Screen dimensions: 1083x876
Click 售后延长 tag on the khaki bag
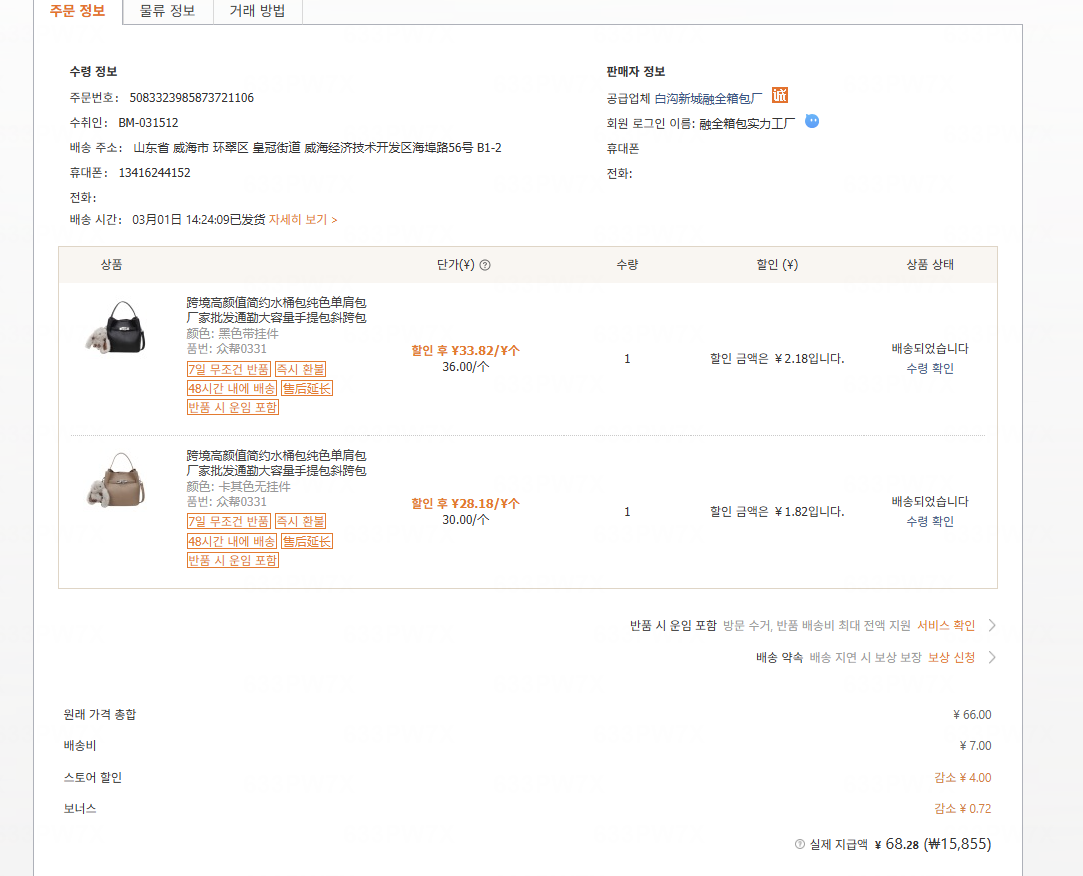pyautogui.click(x=306, y=541)
